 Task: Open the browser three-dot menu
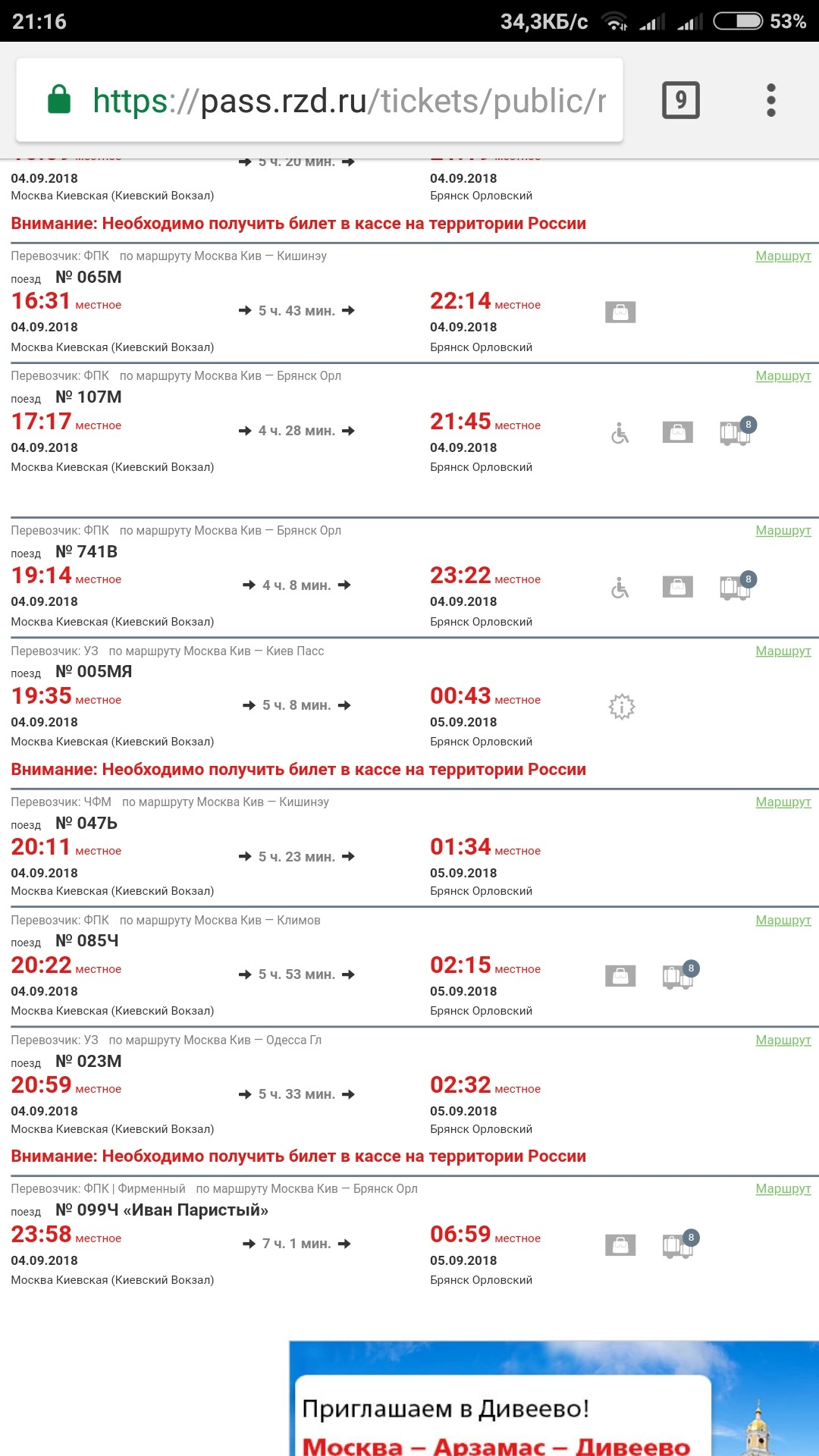coord(770,100)
